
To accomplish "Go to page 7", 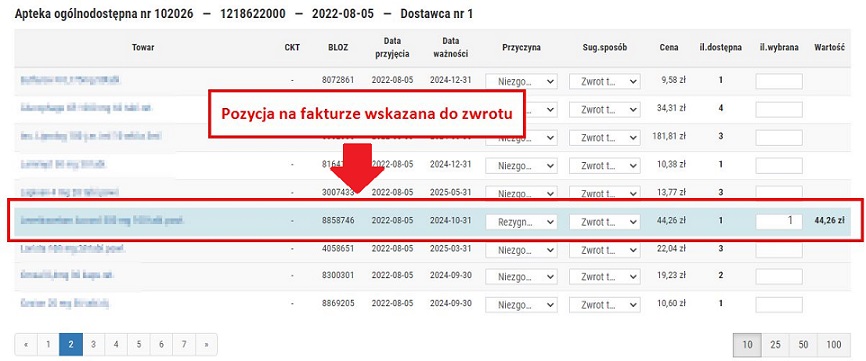I will pos(183,344).
